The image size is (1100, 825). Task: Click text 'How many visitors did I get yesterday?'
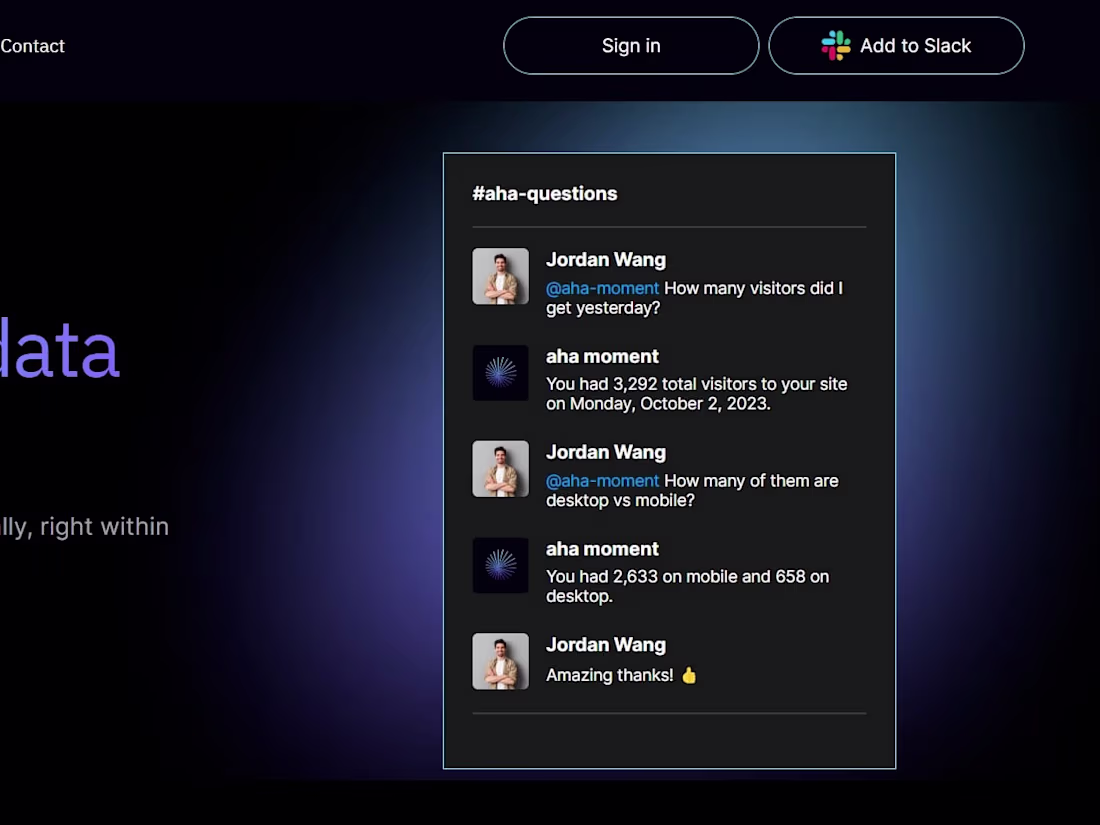(695, 298)
